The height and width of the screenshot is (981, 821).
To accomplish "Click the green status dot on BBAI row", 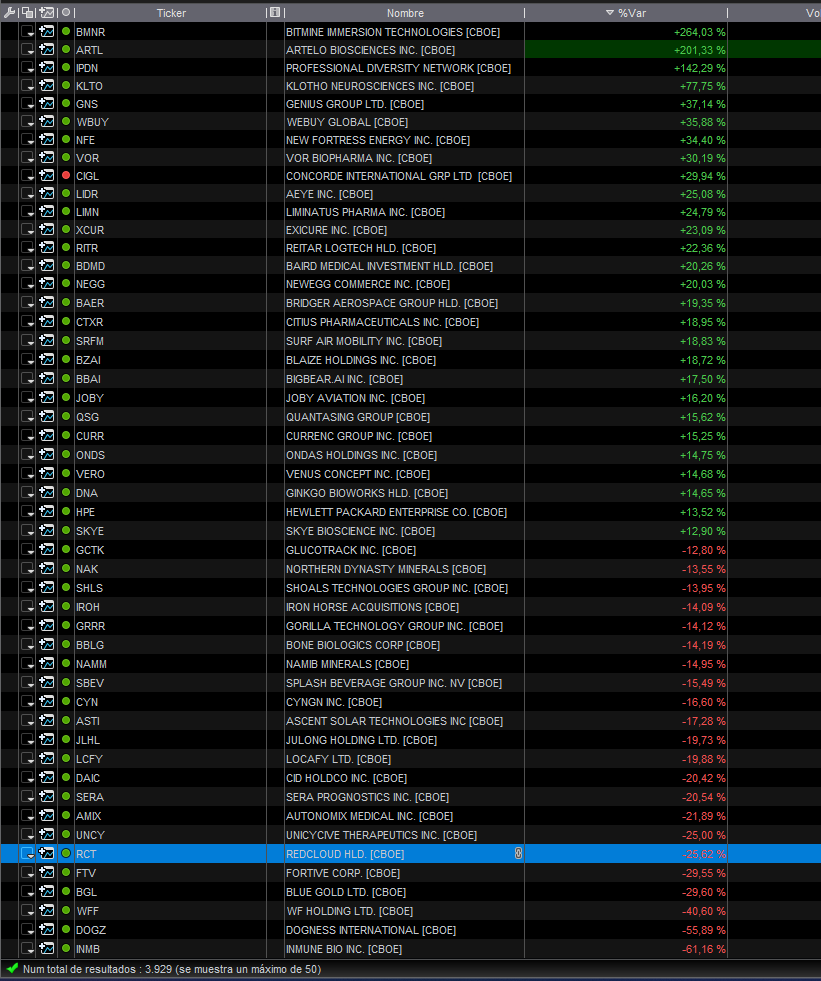I will tap(66, 378).
